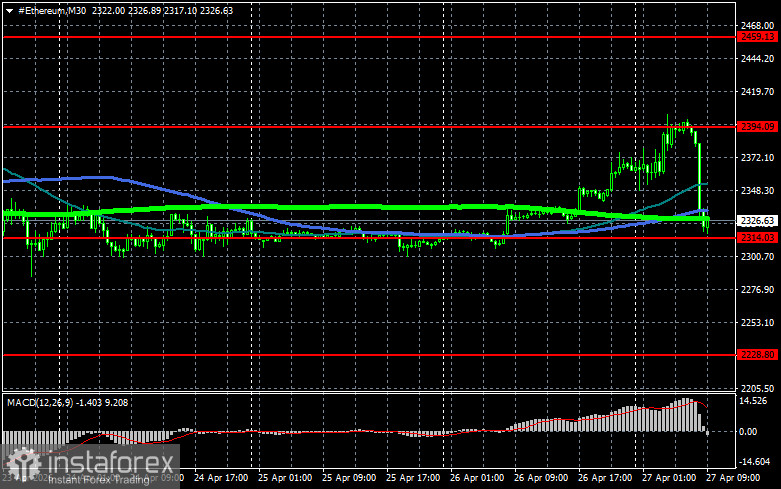Click the 2228.80 support level label
The image size is (781, 489).
click(757, 355)
